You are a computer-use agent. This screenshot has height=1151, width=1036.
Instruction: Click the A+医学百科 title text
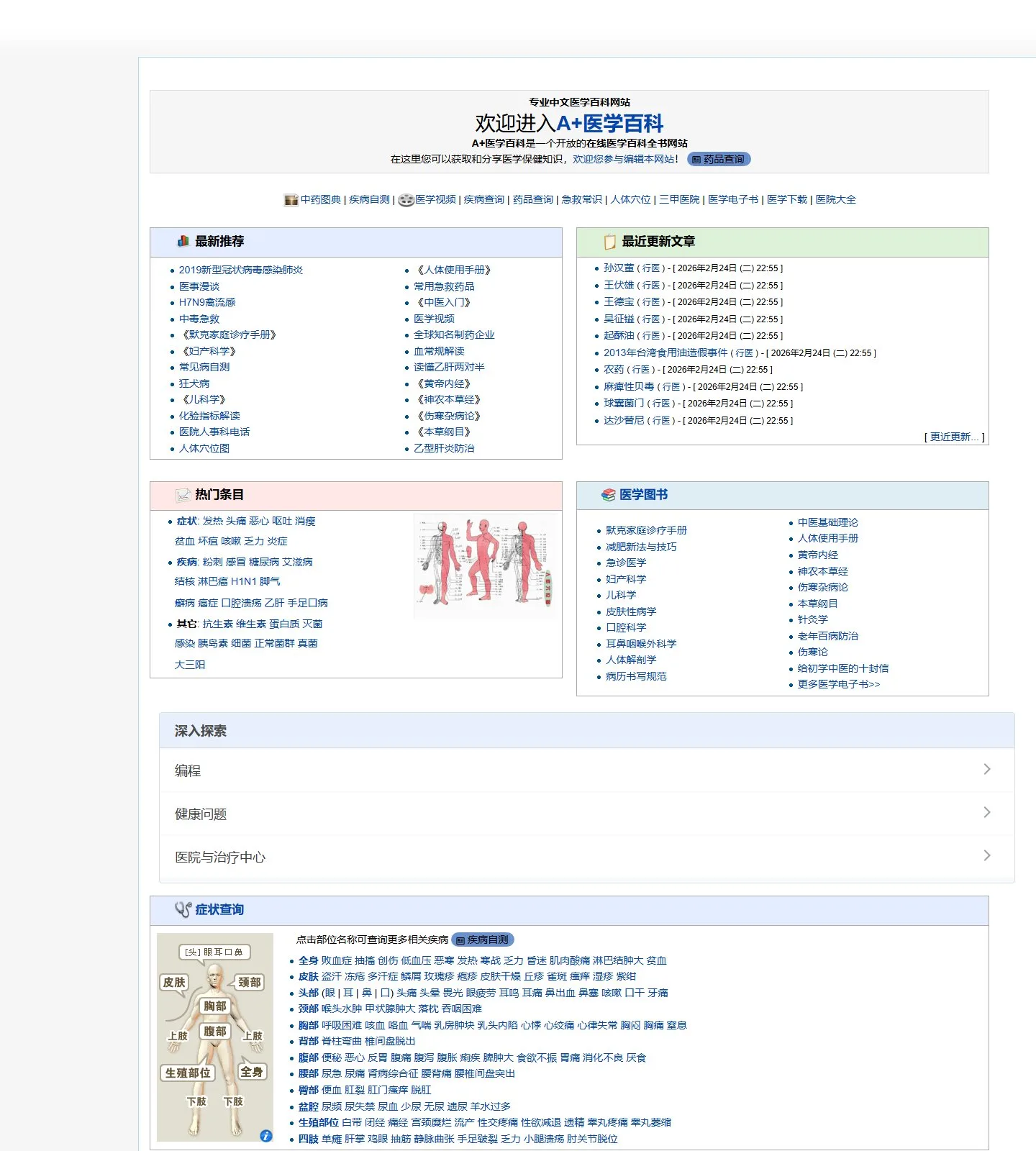(610, 124)
